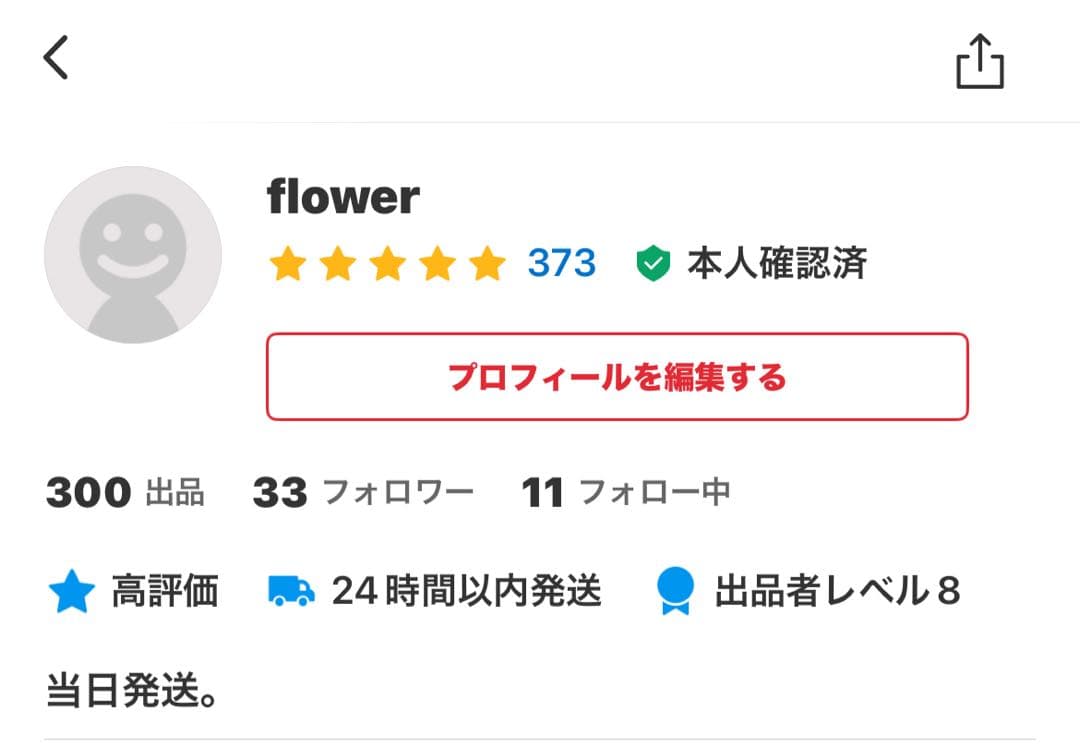
Task: Tap the blue medal seller level icon
Action: [676, 592]
